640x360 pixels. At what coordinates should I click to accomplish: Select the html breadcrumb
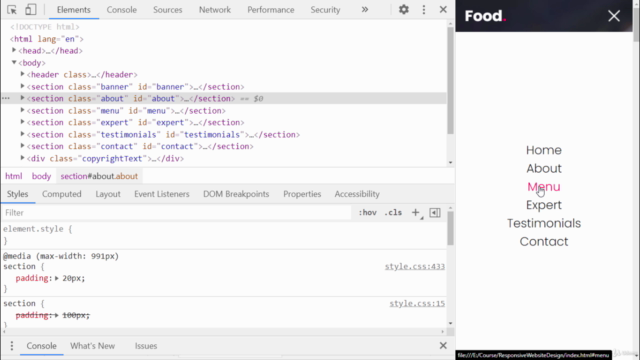[13, 176]
